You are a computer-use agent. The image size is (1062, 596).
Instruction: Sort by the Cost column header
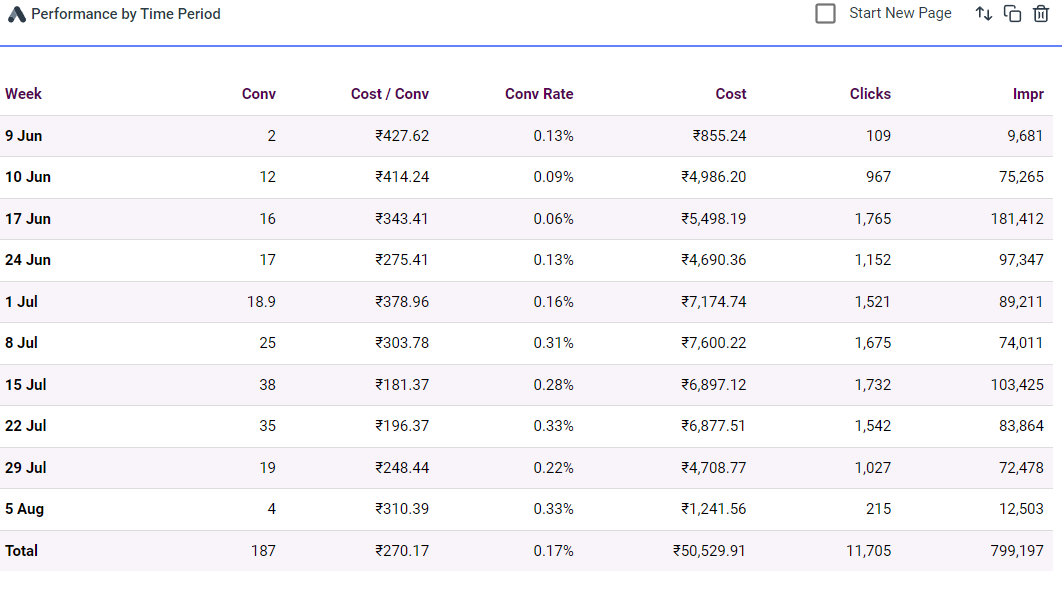(731, 94)
